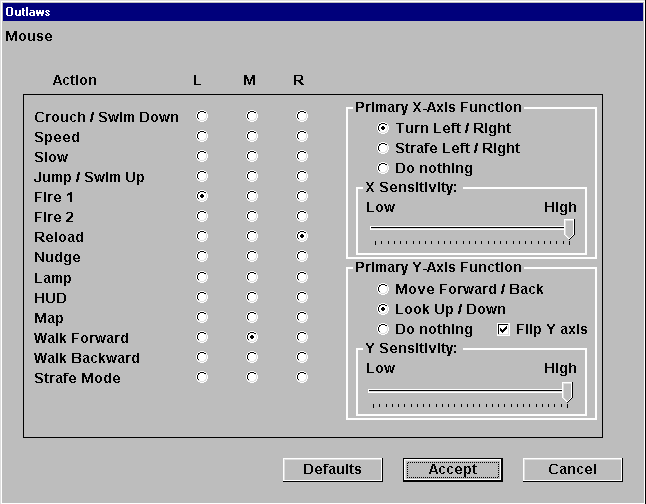Assign Fire 2 to the left button
Screen dimensions: 646x504
202,216
